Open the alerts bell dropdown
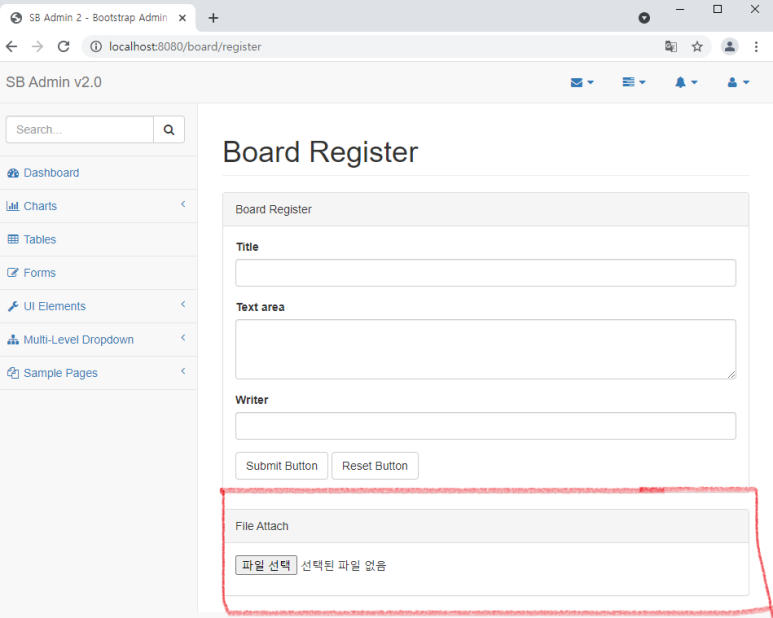 coord(686,82)
